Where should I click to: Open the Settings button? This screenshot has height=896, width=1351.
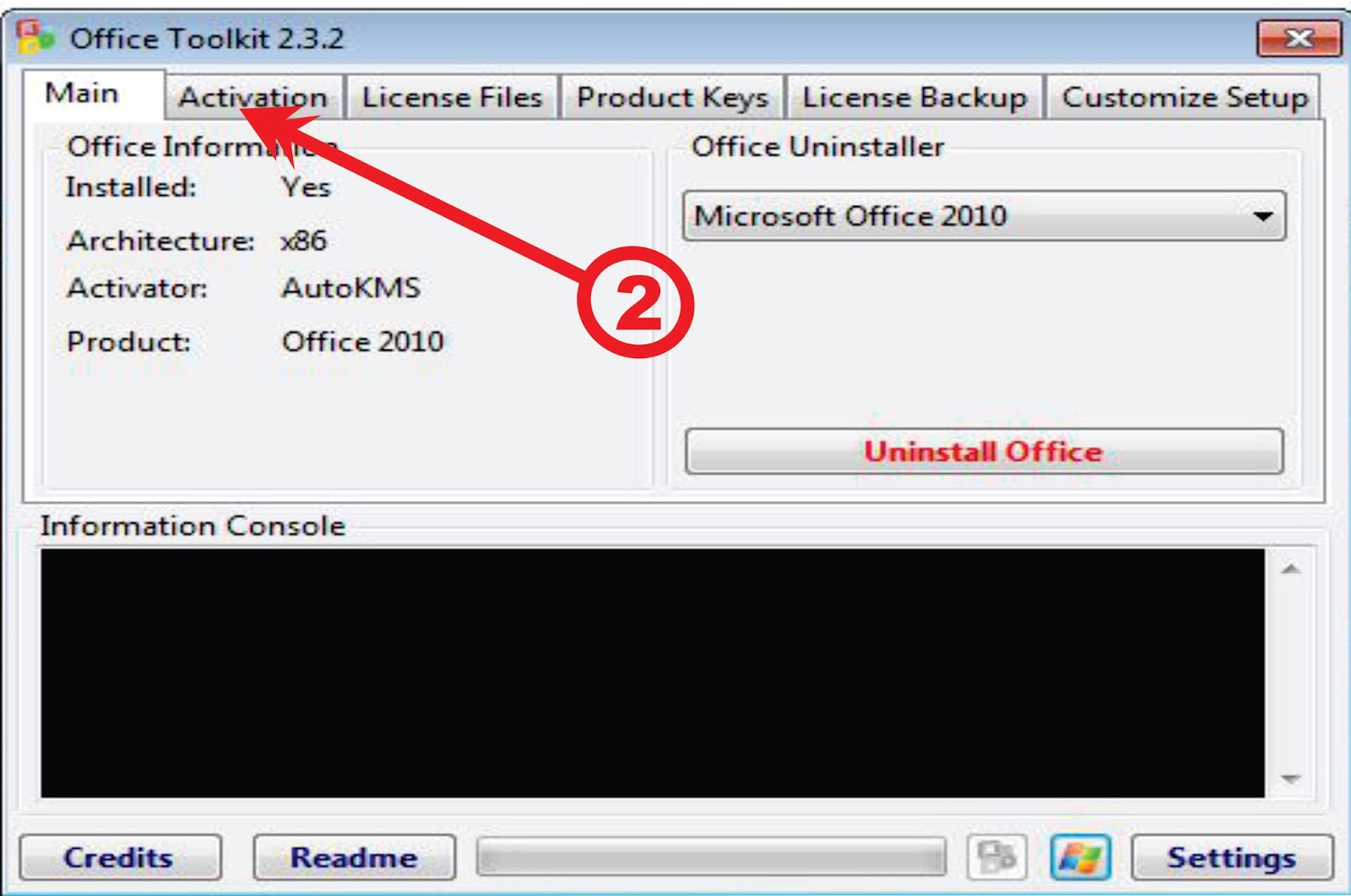coord(1231,858)
